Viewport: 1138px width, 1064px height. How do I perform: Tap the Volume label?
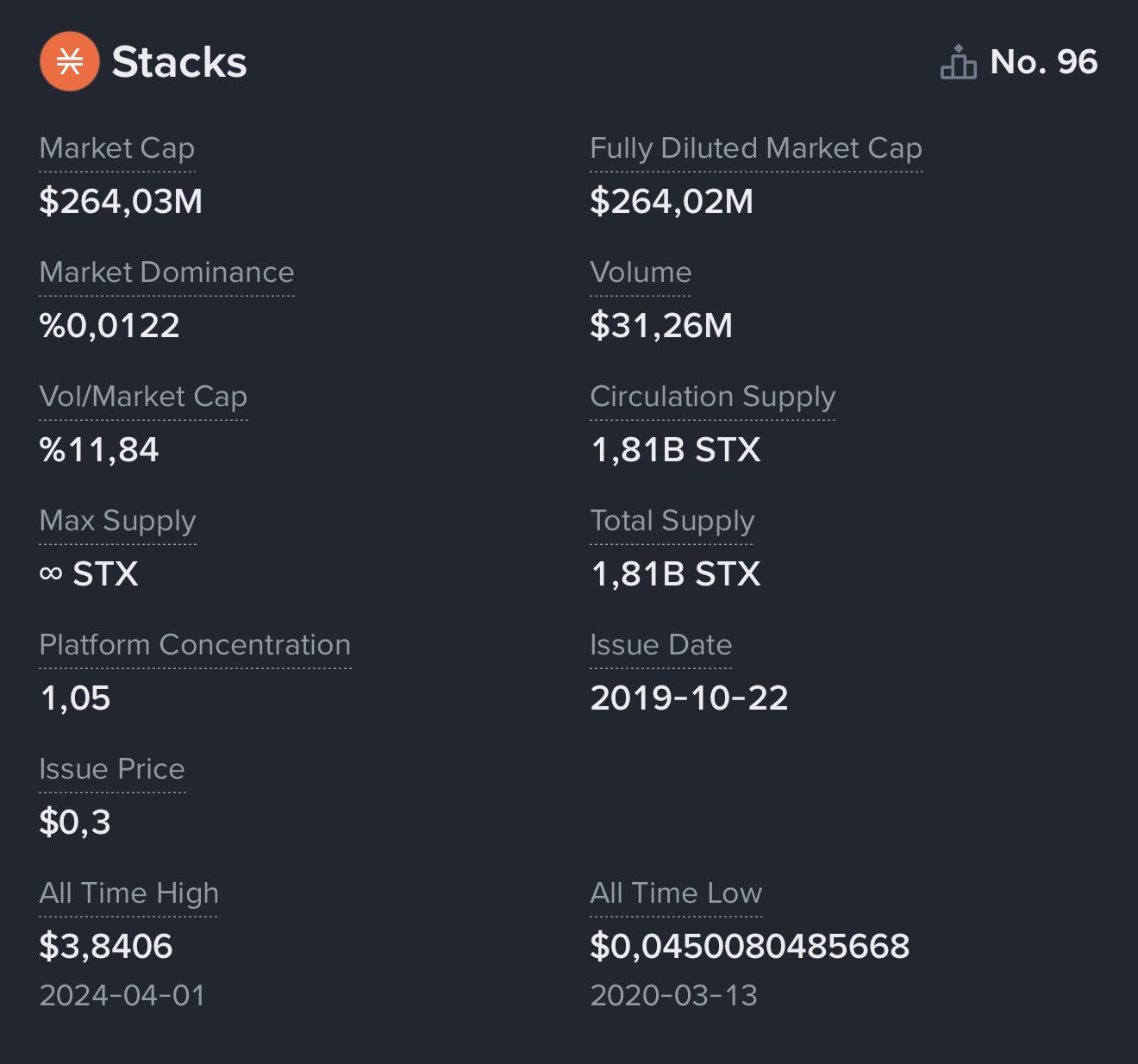(x=641, y=272)
